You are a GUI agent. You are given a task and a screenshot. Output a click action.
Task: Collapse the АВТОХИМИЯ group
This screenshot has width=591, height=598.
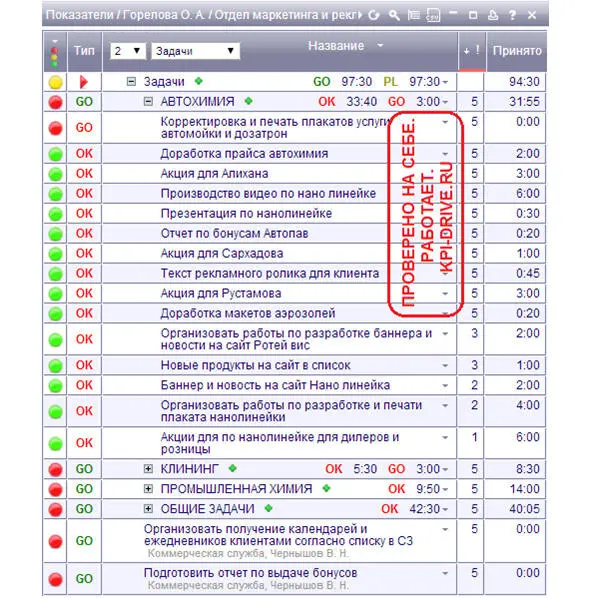tap(148, 101)
